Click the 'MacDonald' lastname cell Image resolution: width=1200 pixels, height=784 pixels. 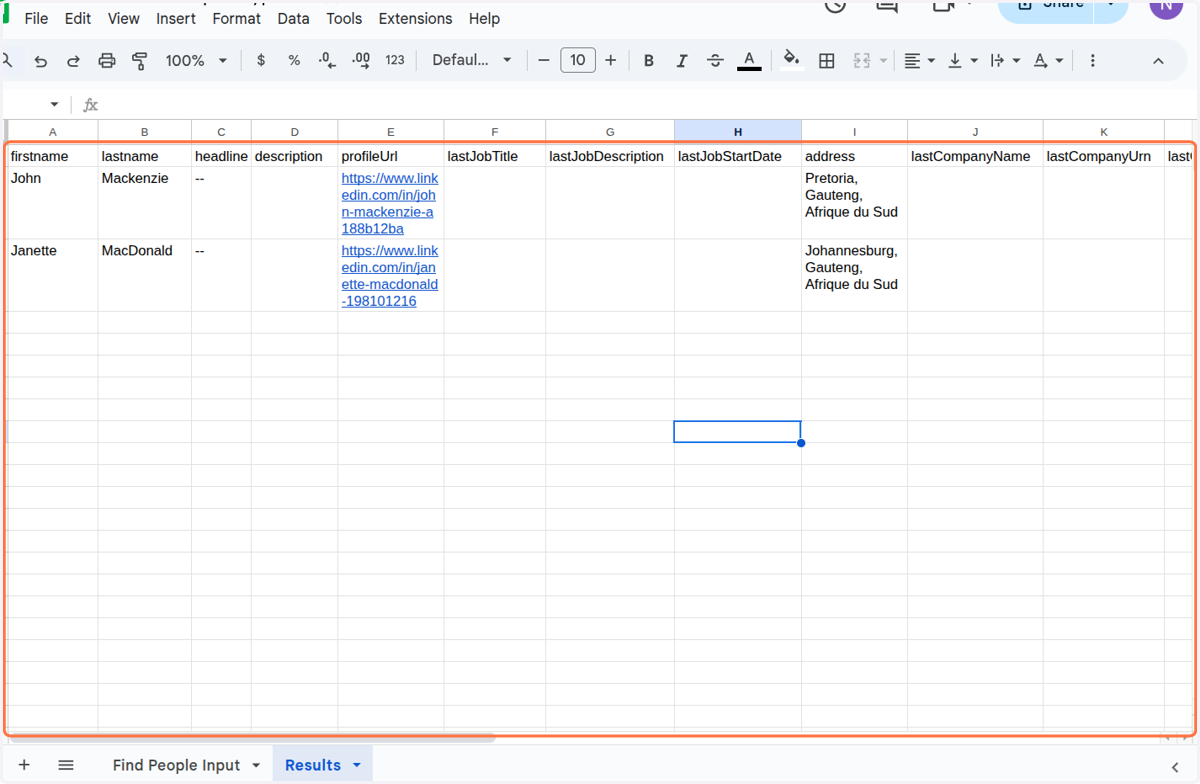tap(145, 275)
